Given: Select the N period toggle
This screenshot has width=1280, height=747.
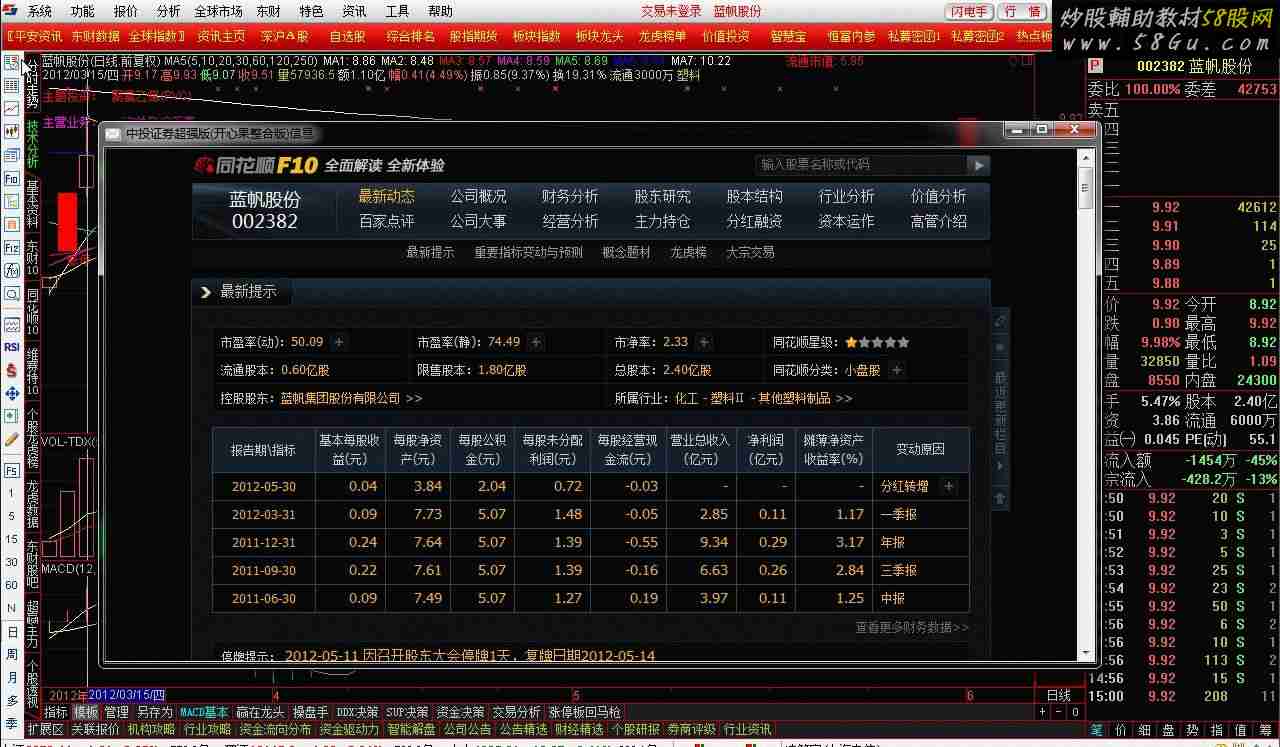Looking at the screenshot, I should pos(12,608).
